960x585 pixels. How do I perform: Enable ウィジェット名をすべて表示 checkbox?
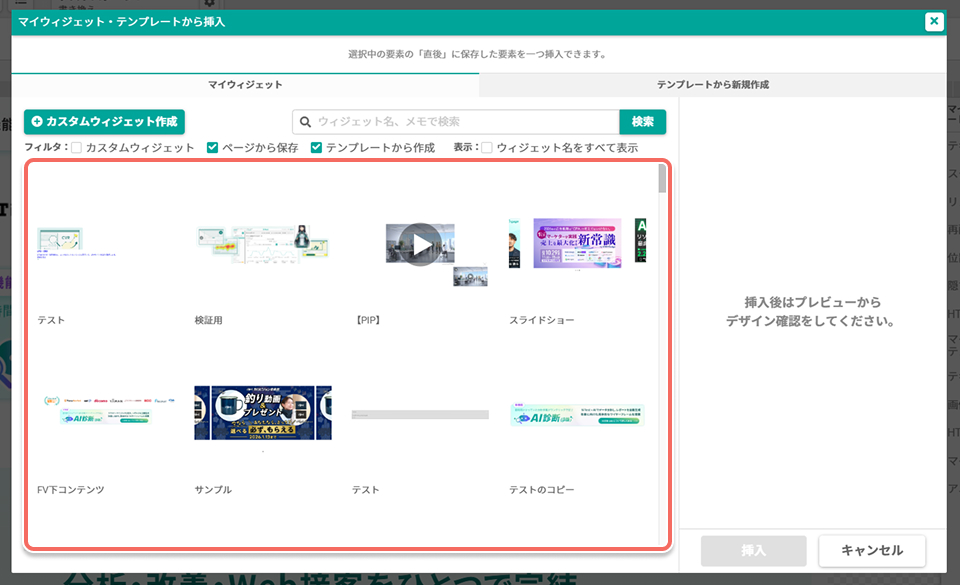point(487,147)
